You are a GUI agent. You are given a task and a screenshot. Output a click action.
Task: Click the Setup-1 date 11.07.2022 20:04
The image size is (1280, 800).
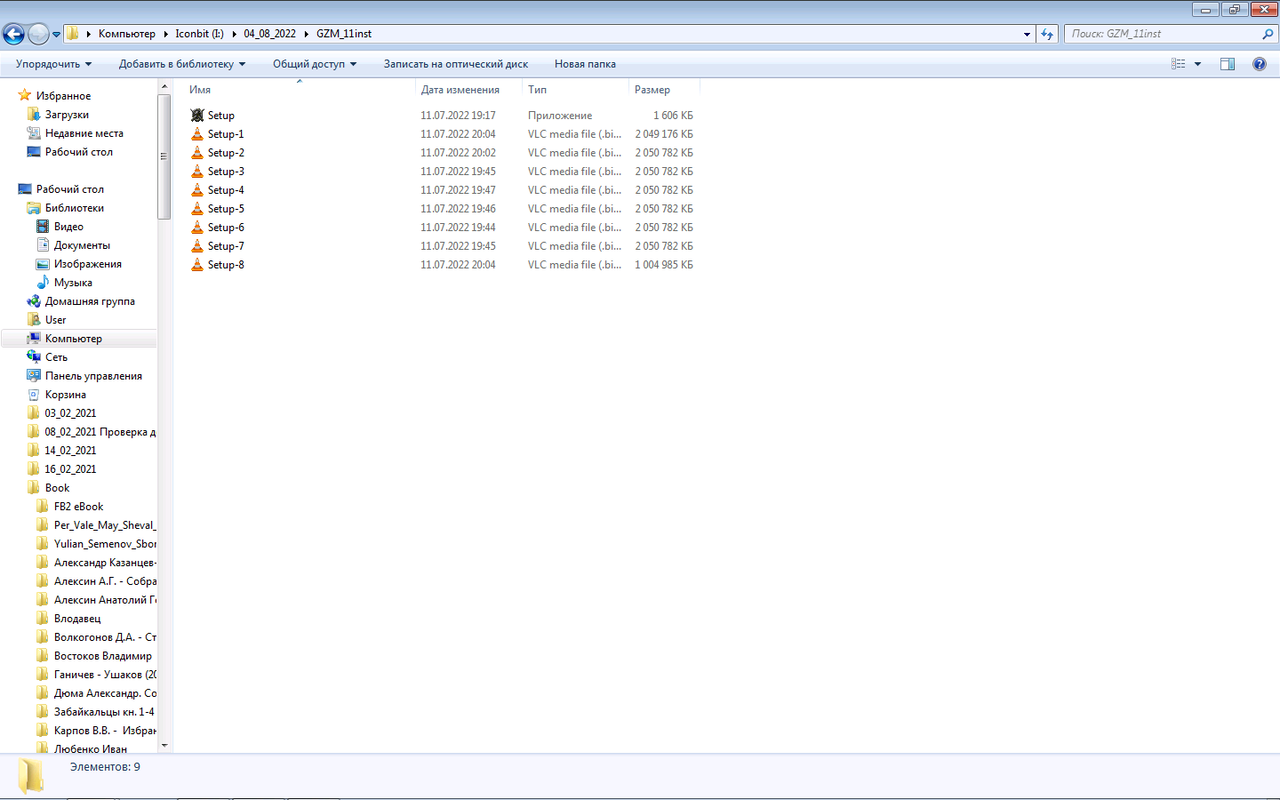[x=458, y=134]
